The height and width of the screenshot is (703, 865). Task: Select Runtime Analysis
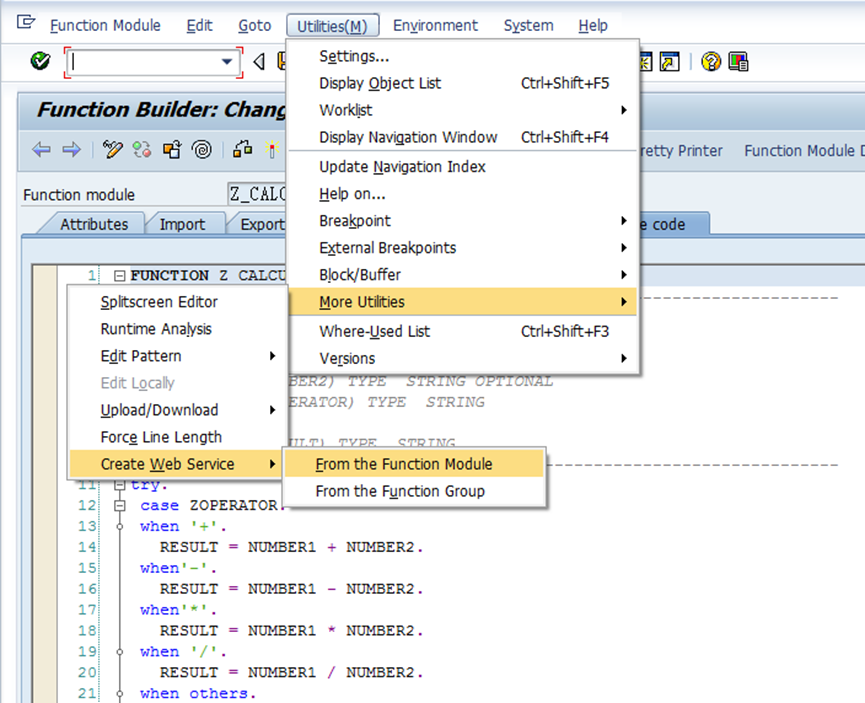[177, 329]
